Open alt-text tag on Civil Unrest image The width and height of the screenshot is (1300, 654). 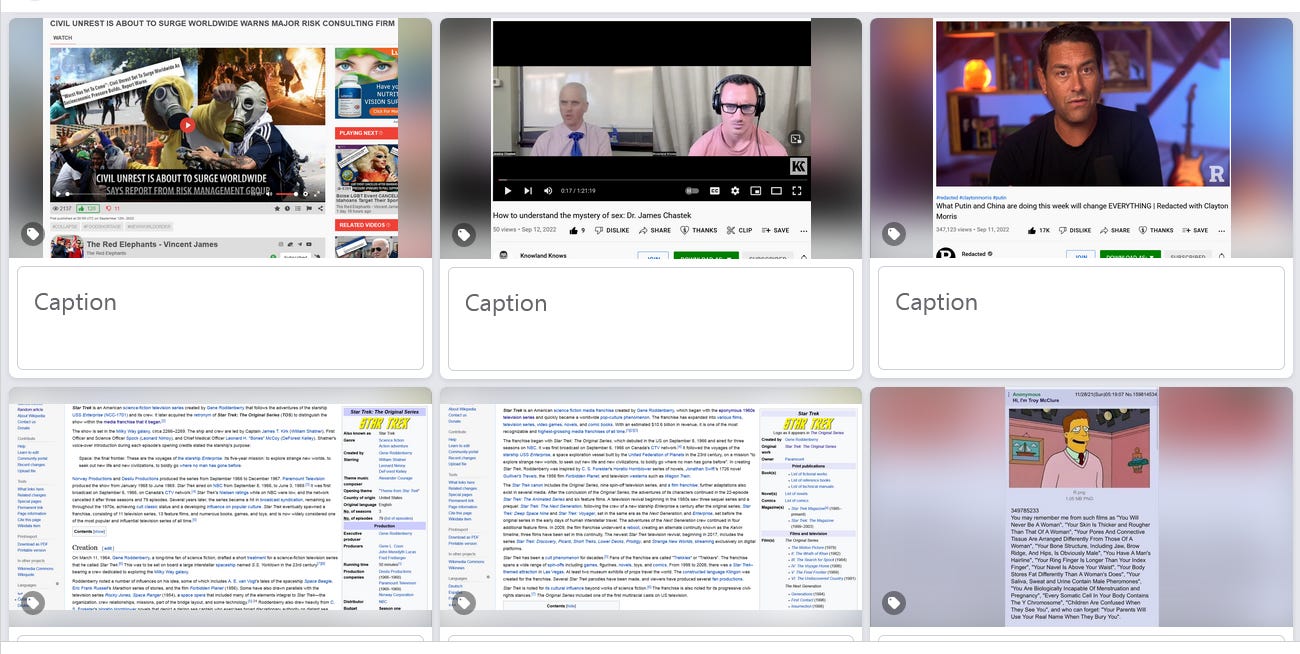coord(34,234)
